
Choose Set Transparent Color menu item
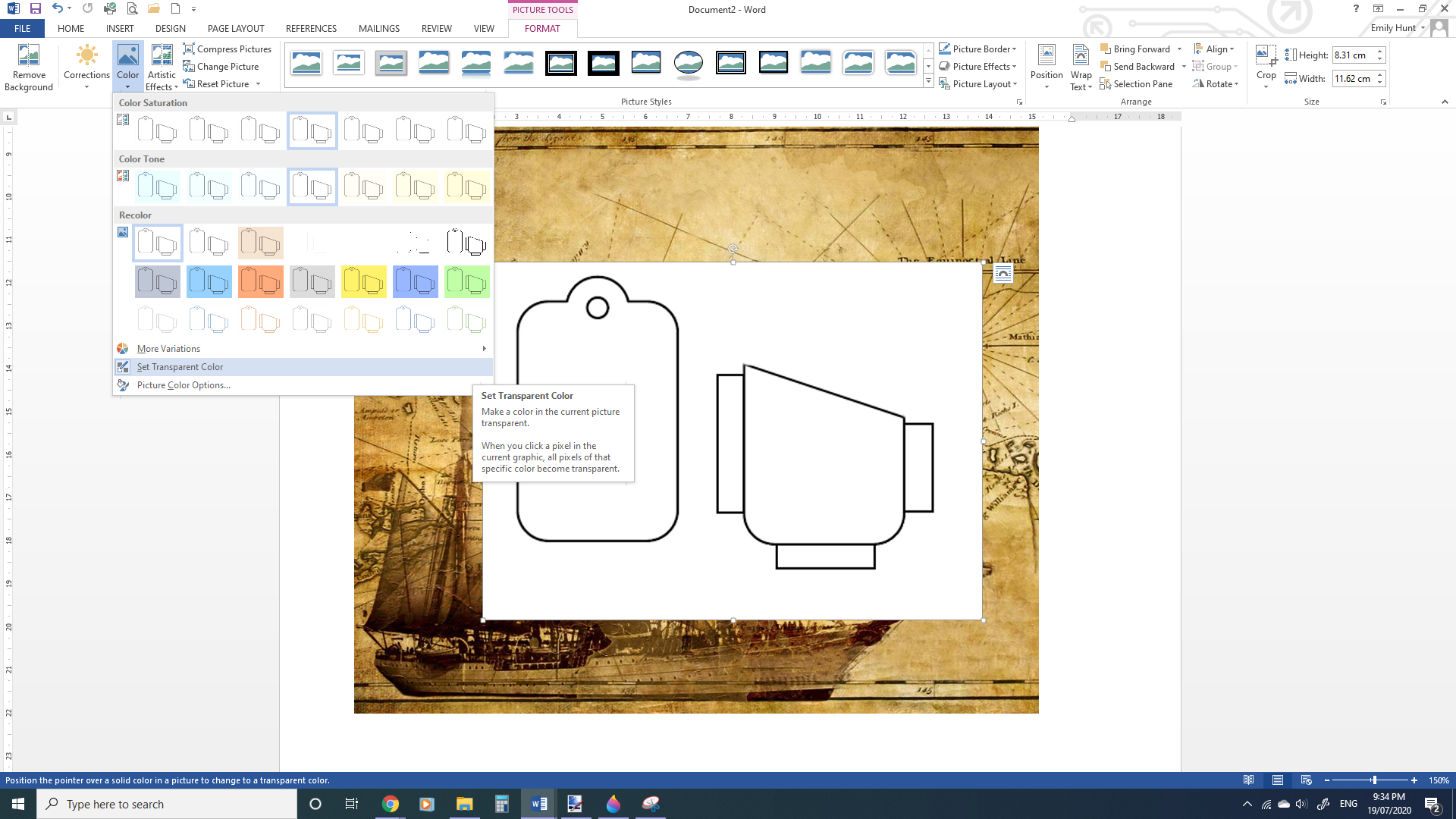click(180, 367)
